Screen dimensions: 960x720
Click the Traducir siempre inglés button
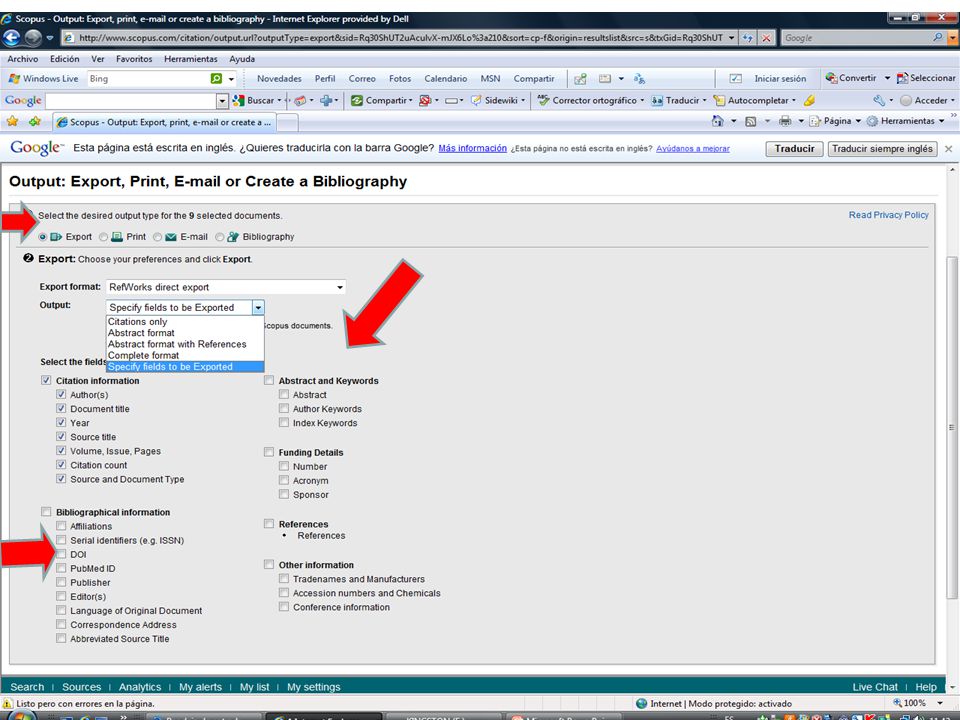point(882,149)
